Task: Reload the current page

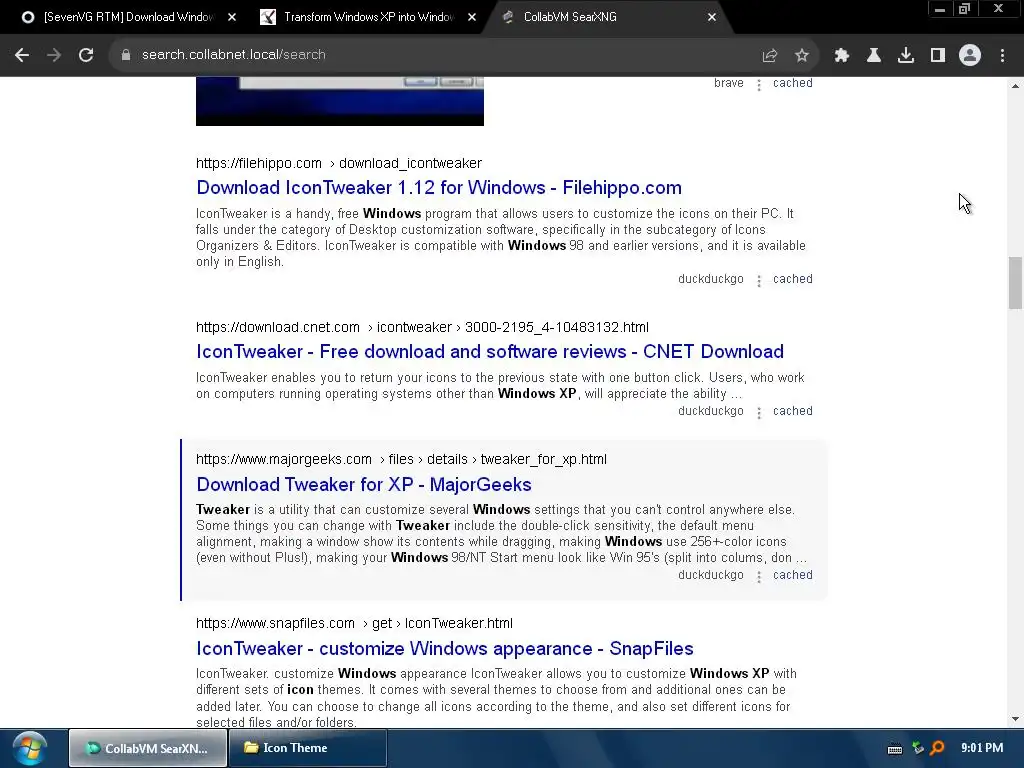Action: coord(86,55)
